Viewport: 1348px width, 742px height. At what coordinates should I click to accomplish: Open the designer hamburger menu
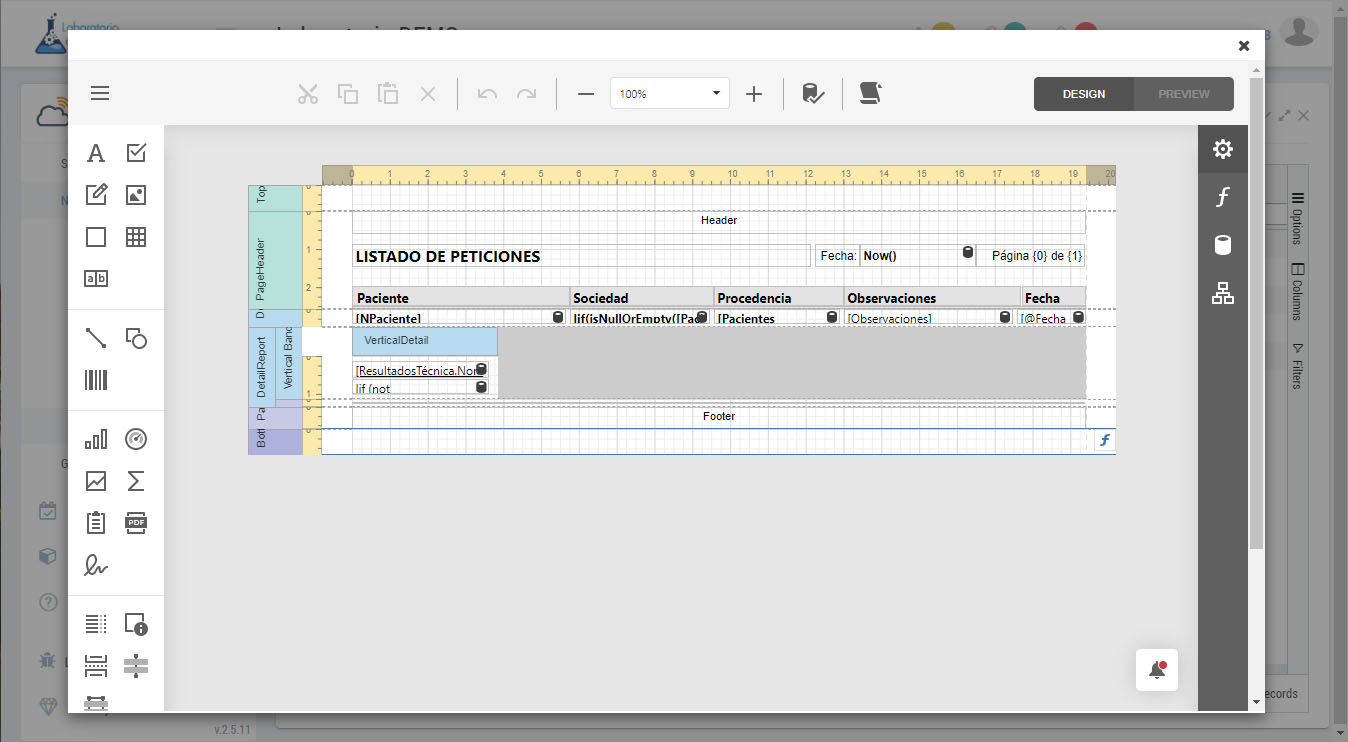click(100, 94)
